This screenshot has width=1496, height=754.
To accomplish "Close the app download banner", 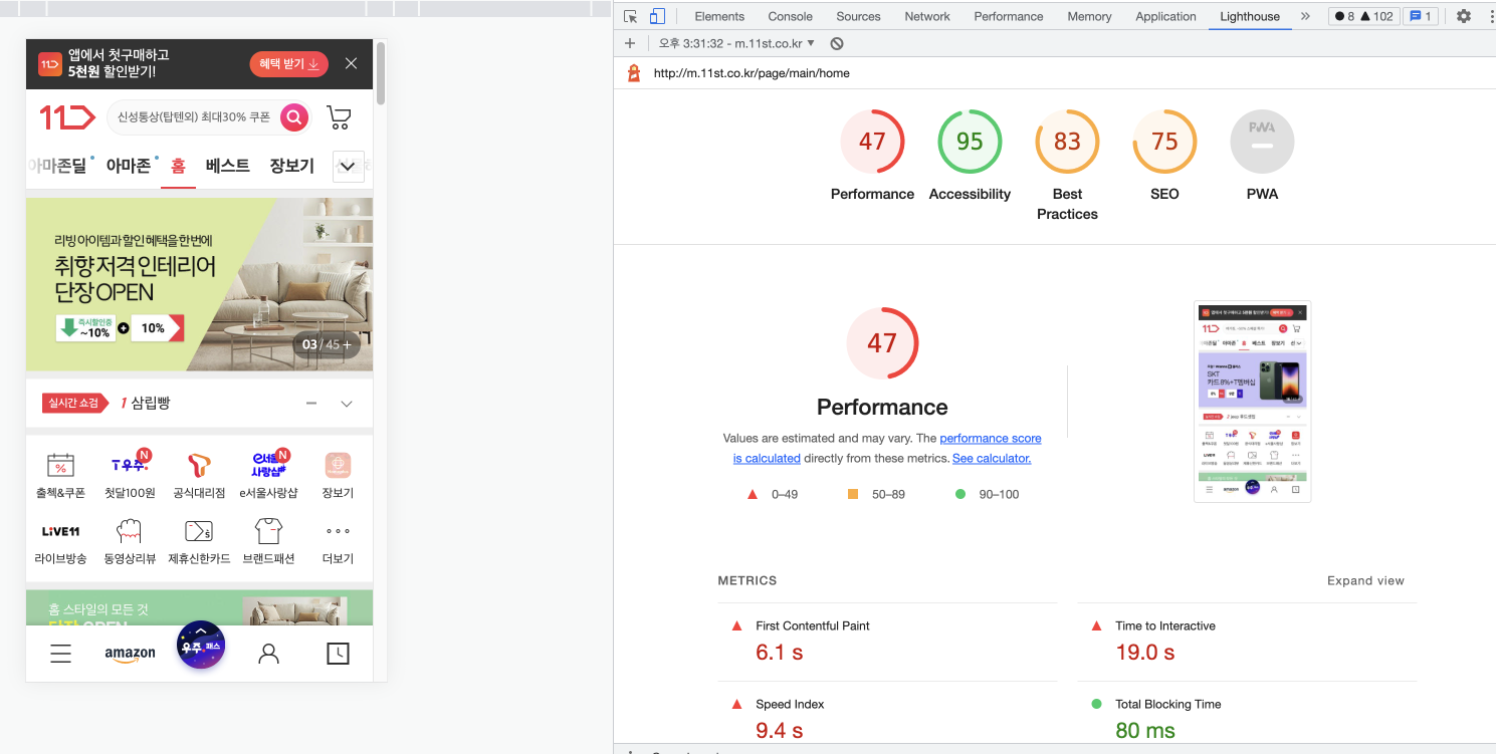I will coord(351,64).
